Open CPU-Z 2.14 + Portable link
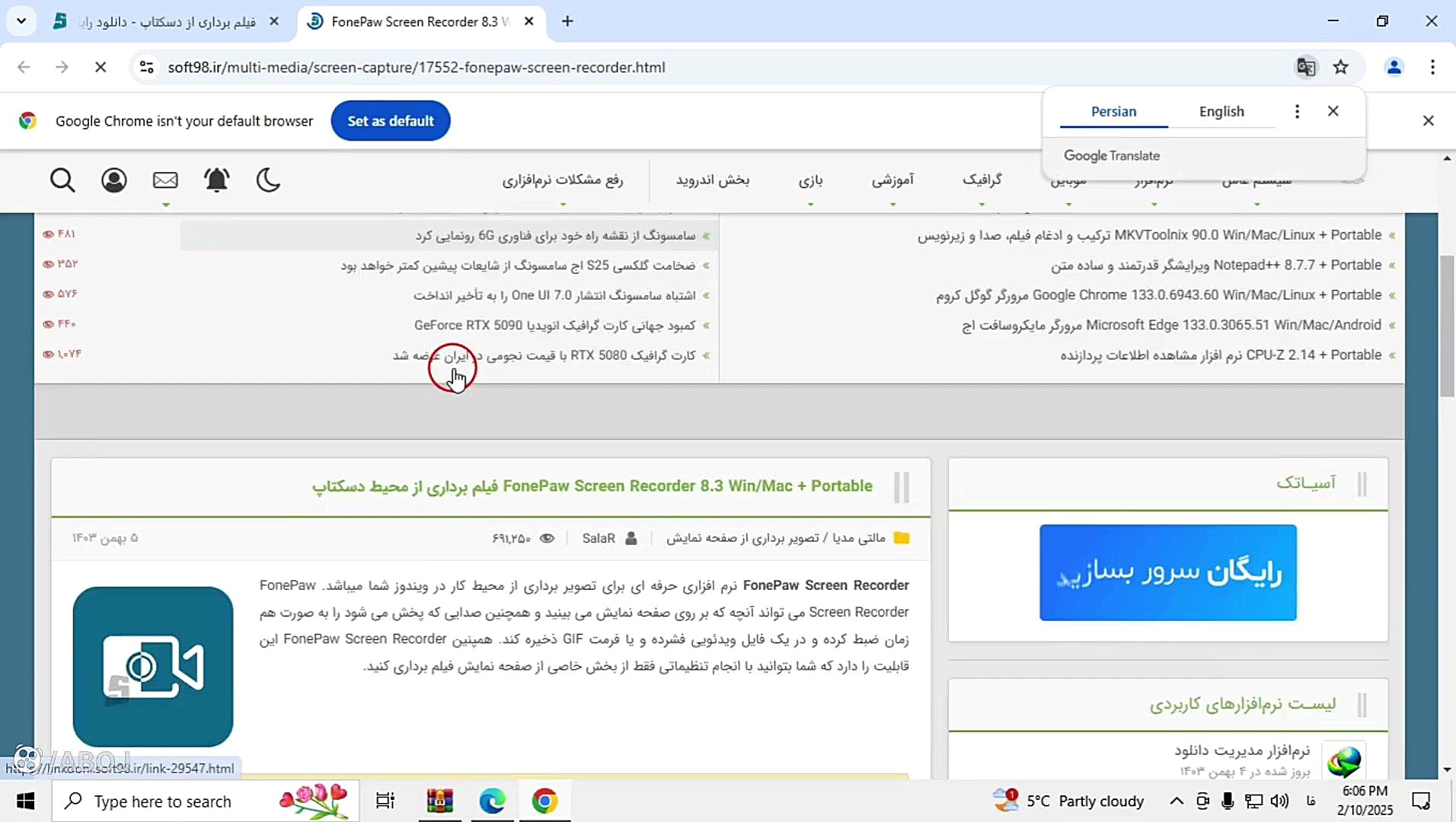This screenshot has width=1456, height=822. [1221, 355]
